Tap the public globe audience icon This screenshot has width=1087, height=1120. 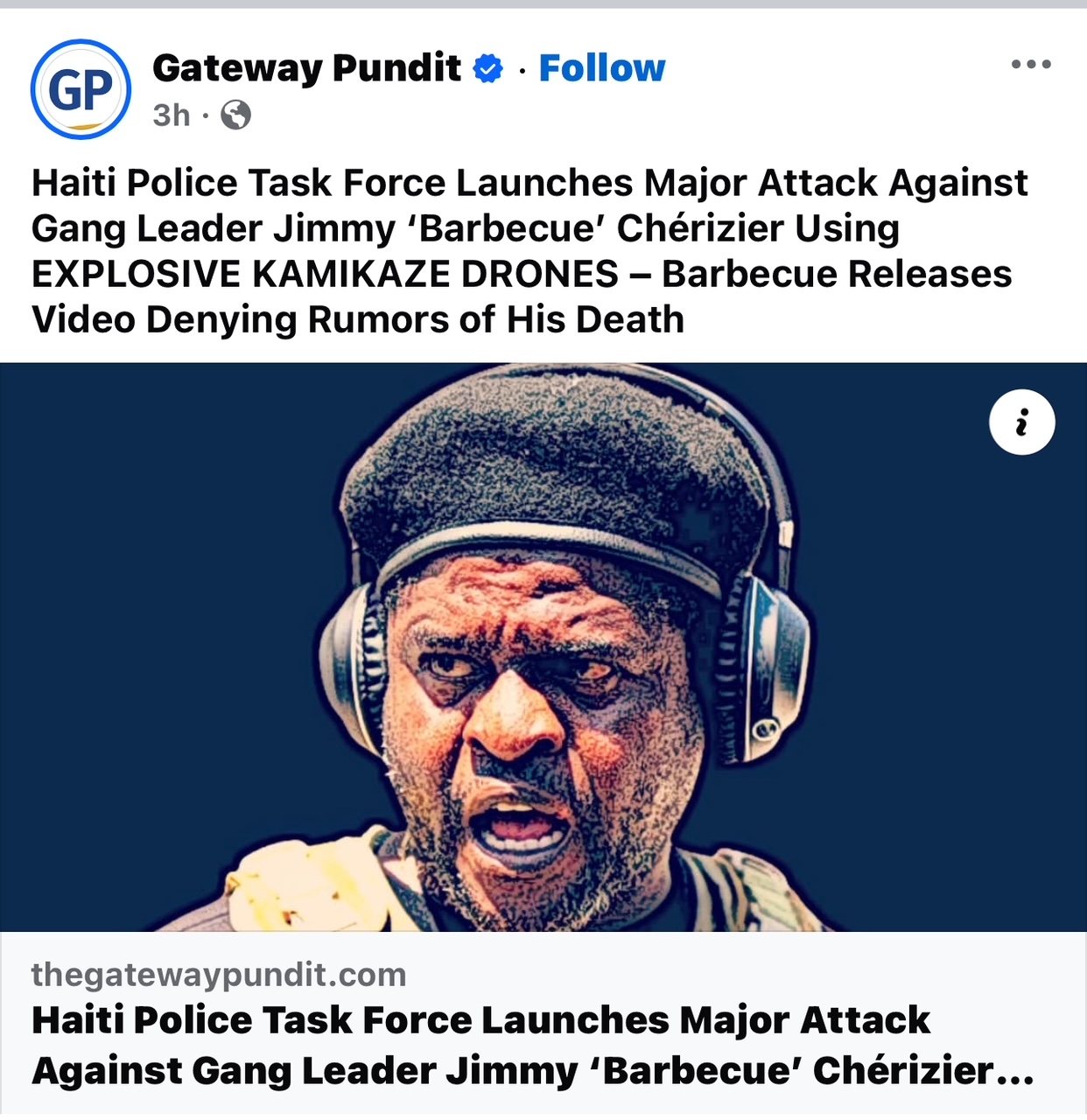pyautogui.click(x=235, y=115)
